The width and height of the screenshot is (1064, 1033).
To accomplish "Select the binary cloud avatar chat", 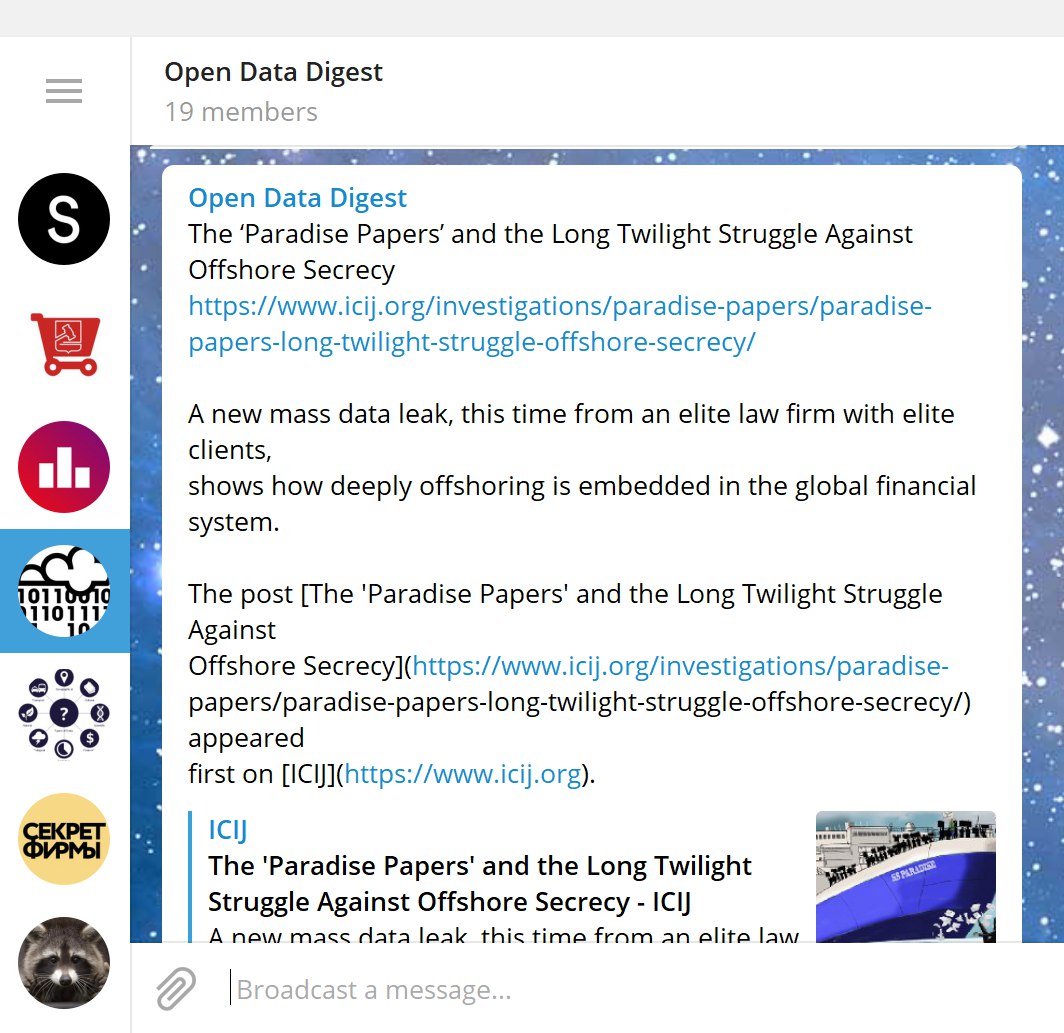I will pyautogui.click(x=64, y=590).
